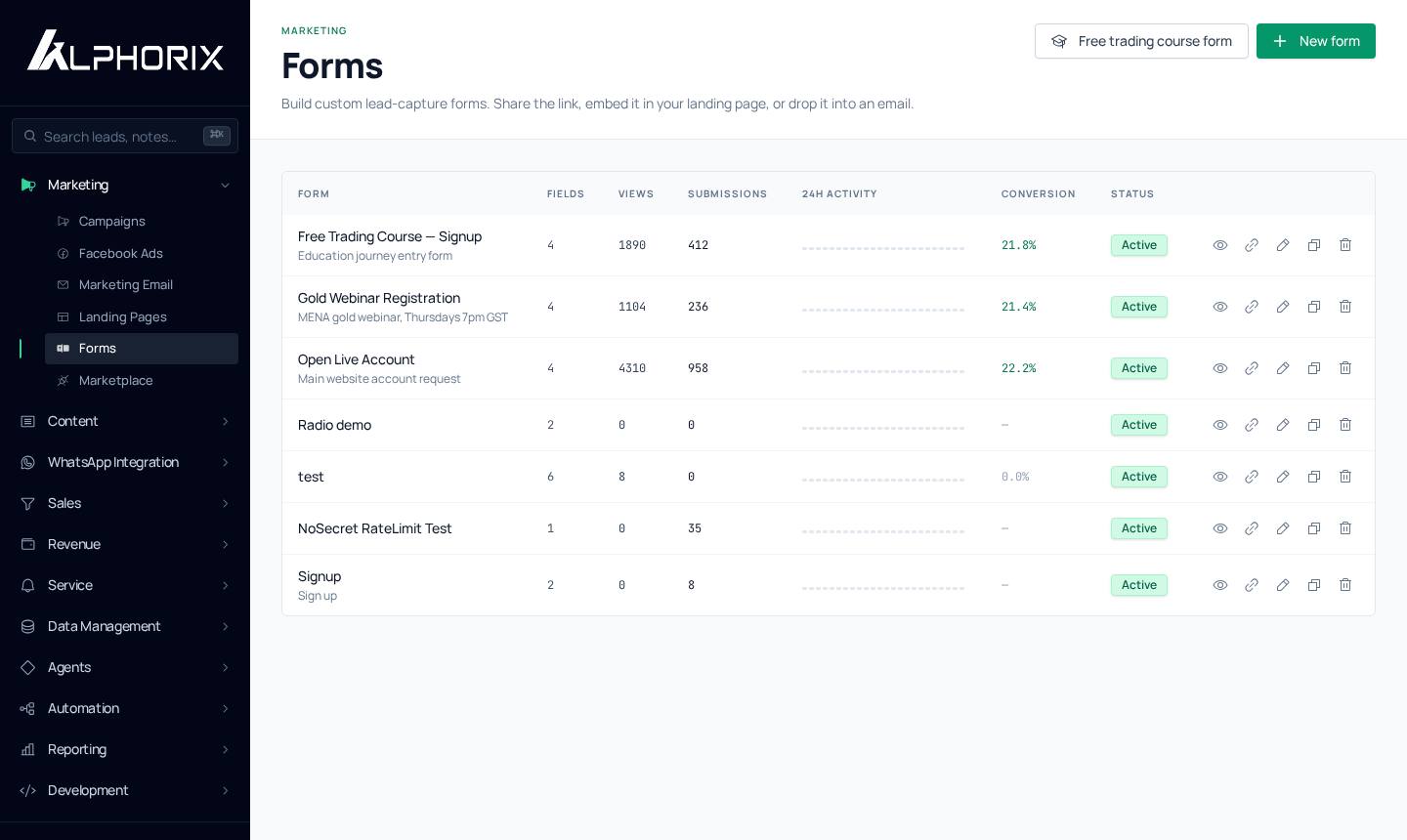1407x840 pixels.
Task: Go to Facebook Ads page
Action: [142, 254]
